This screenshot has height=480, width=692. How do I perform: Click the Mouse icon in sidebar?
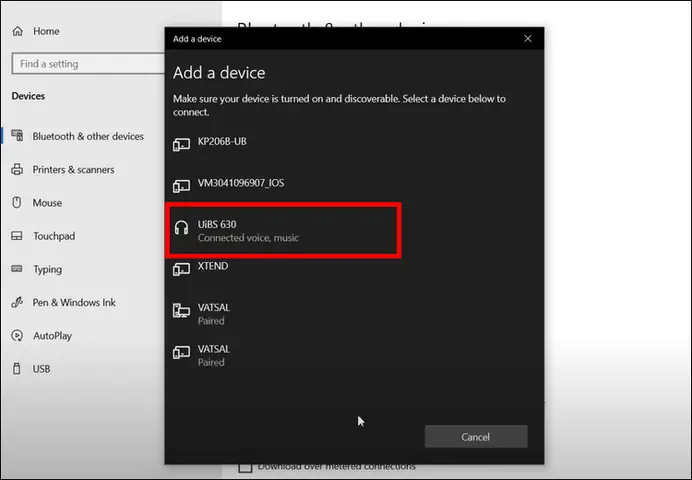17,202
